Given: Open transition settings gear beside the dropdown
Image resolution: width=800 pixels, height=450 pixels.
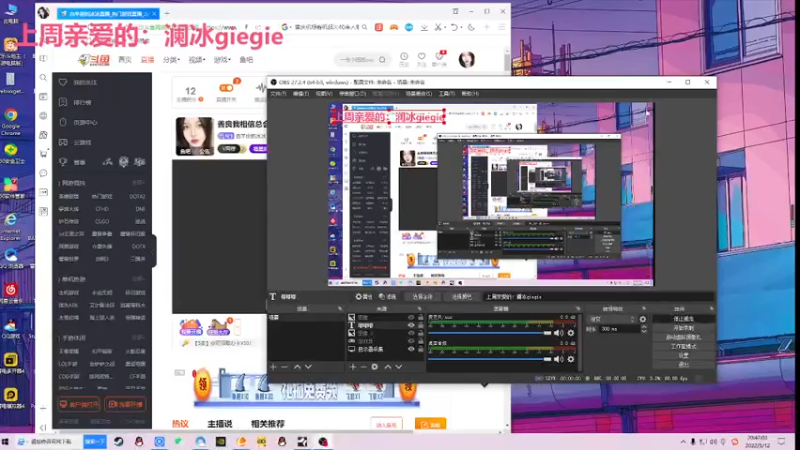Looking at the screenshot, I should [x=642, y=319].
